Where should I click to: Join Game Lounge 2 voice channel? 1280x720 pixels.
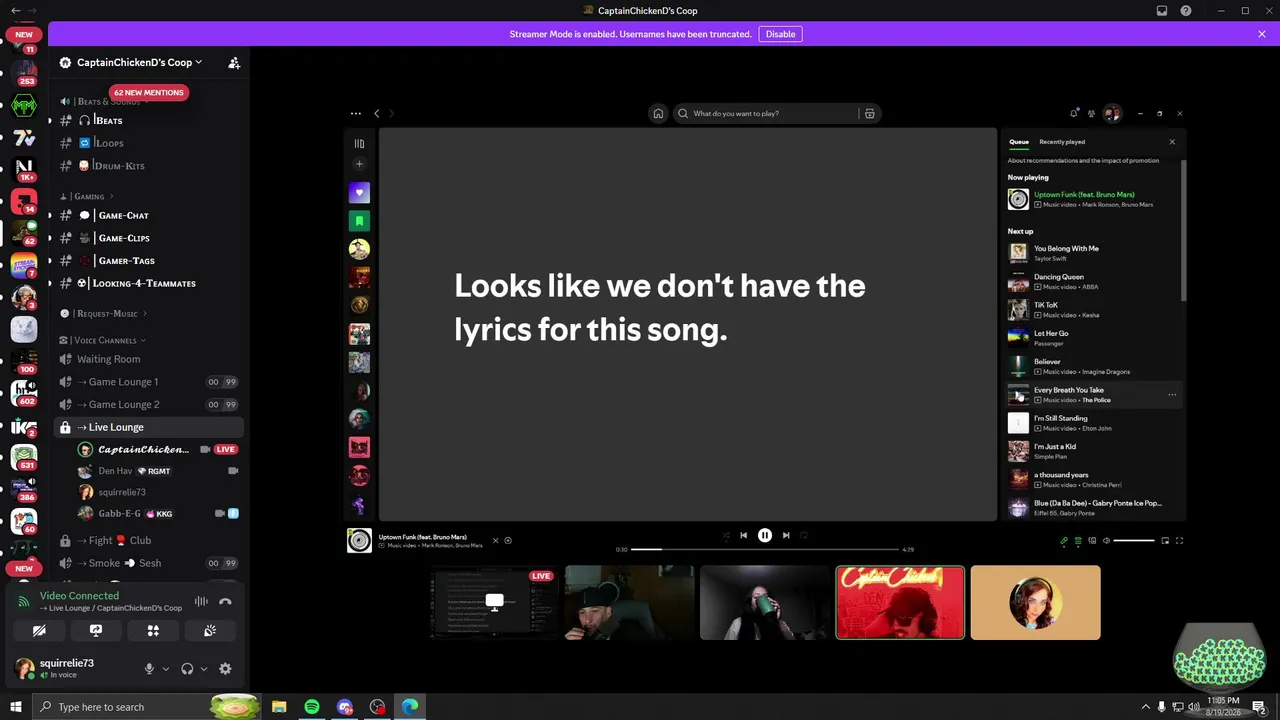[148, 404]
